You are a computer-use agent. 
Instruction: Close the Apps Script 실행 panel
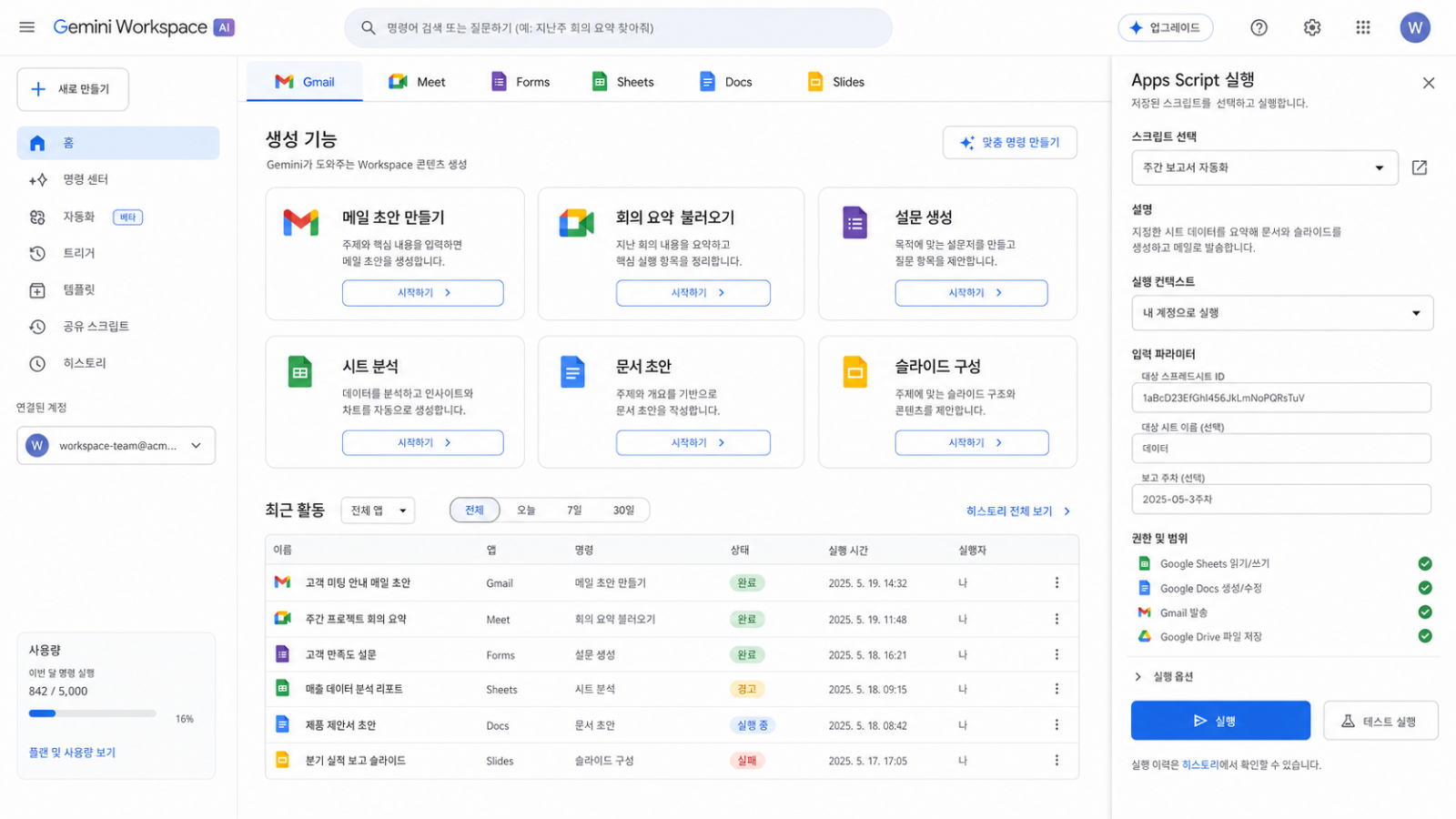[x=1429, y=83]
